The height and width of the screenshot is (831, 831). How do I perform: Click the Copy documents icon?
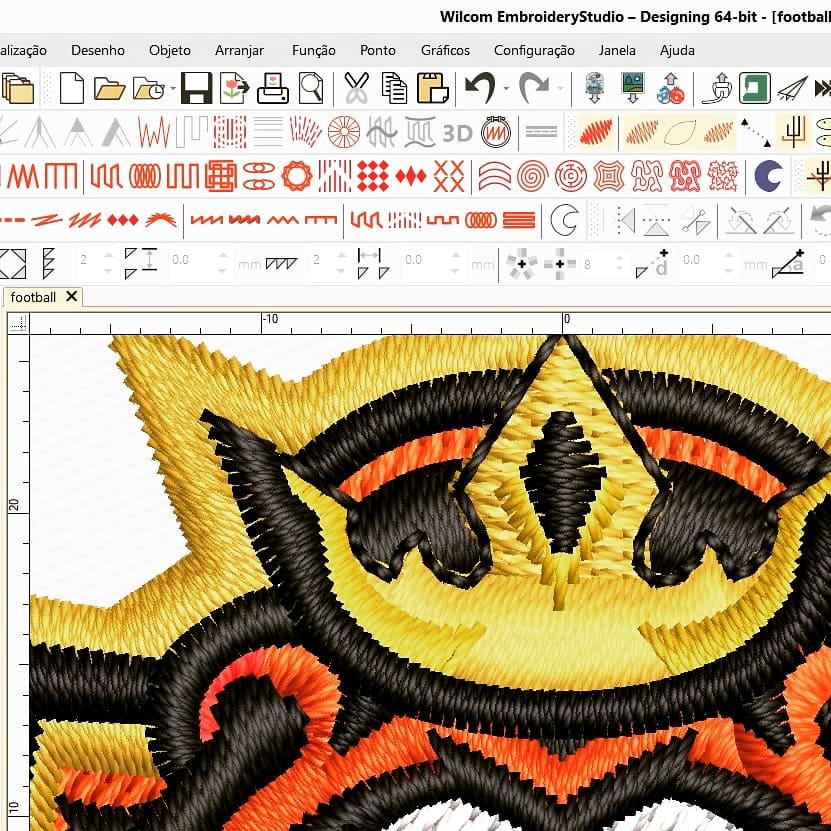[394, 88]
